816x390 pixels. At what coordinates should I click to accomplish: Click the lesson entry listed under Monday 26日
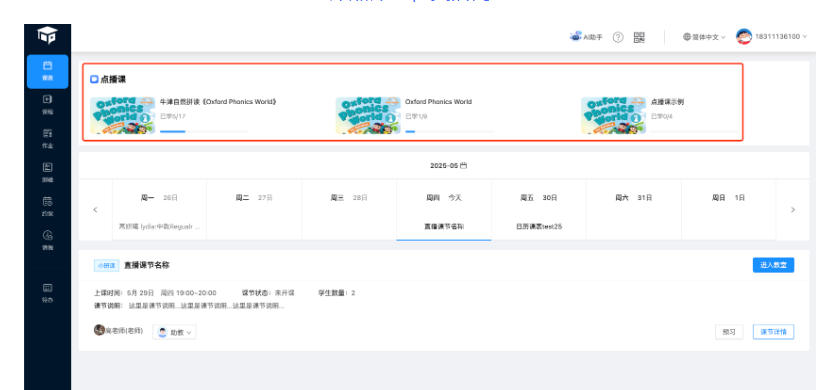coord(159,227)
